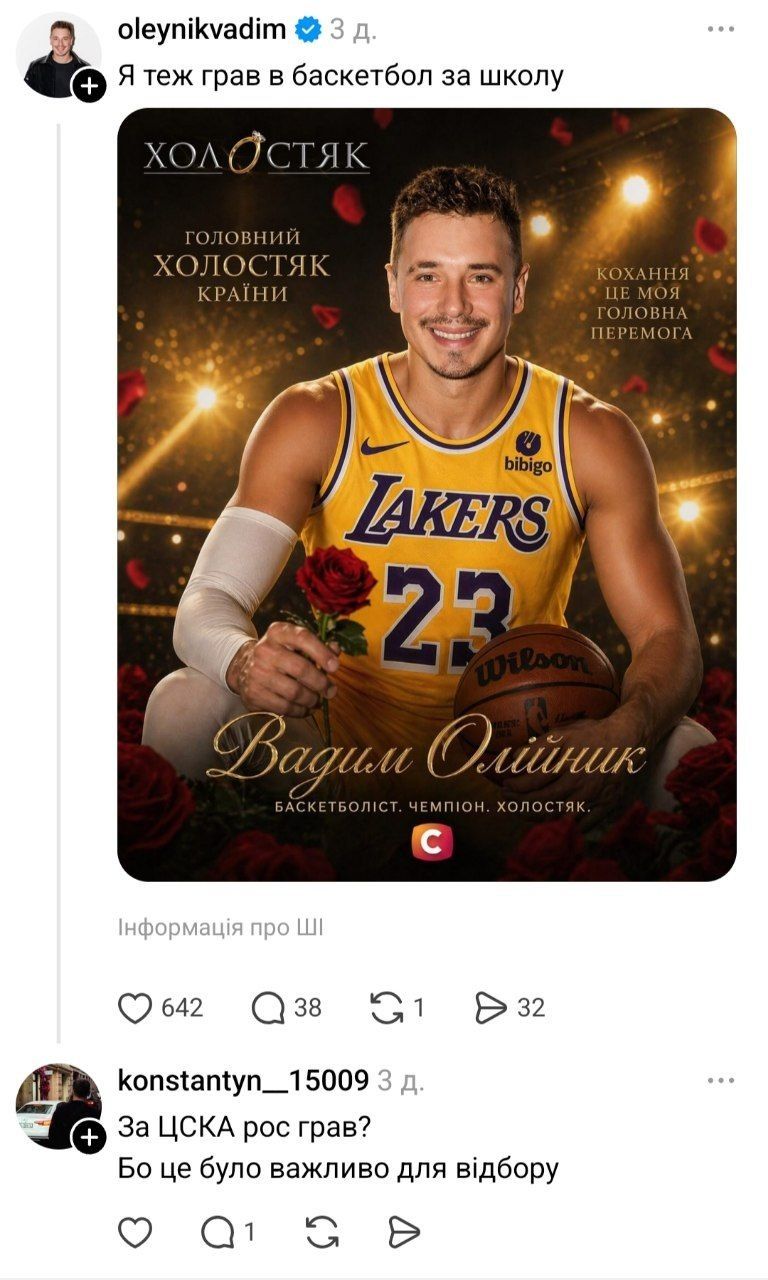Follow oleynikvadim via avatar plus badge

89,87
